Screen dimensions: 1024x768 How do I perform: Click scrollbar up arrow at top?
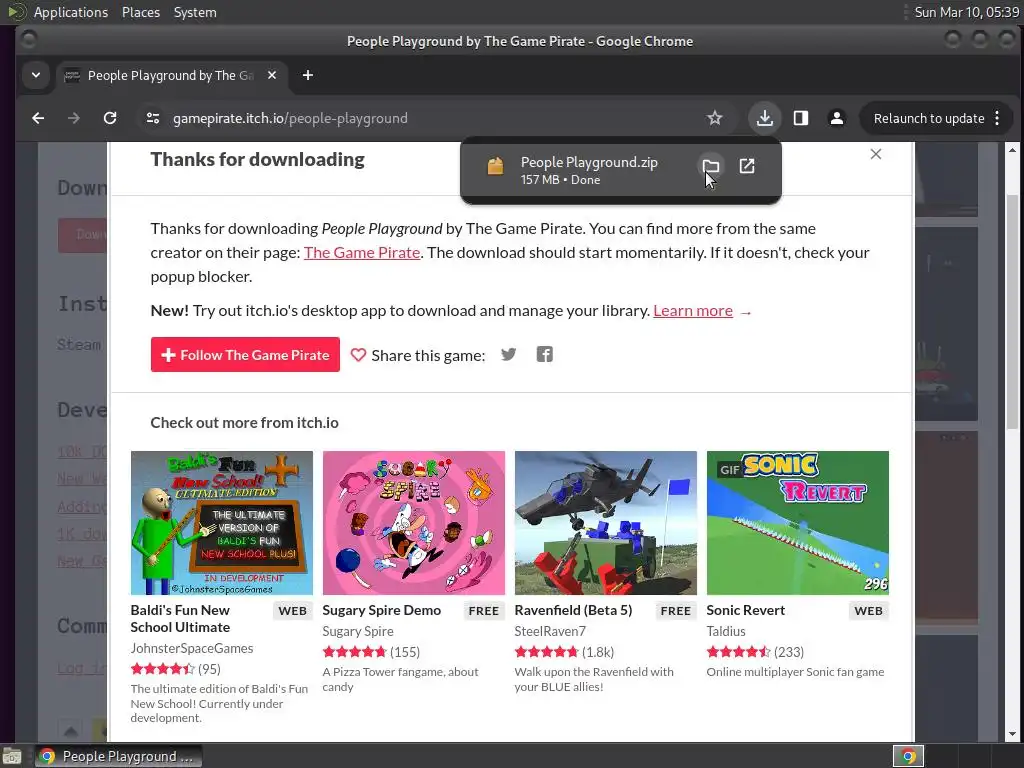[1012, 150]
